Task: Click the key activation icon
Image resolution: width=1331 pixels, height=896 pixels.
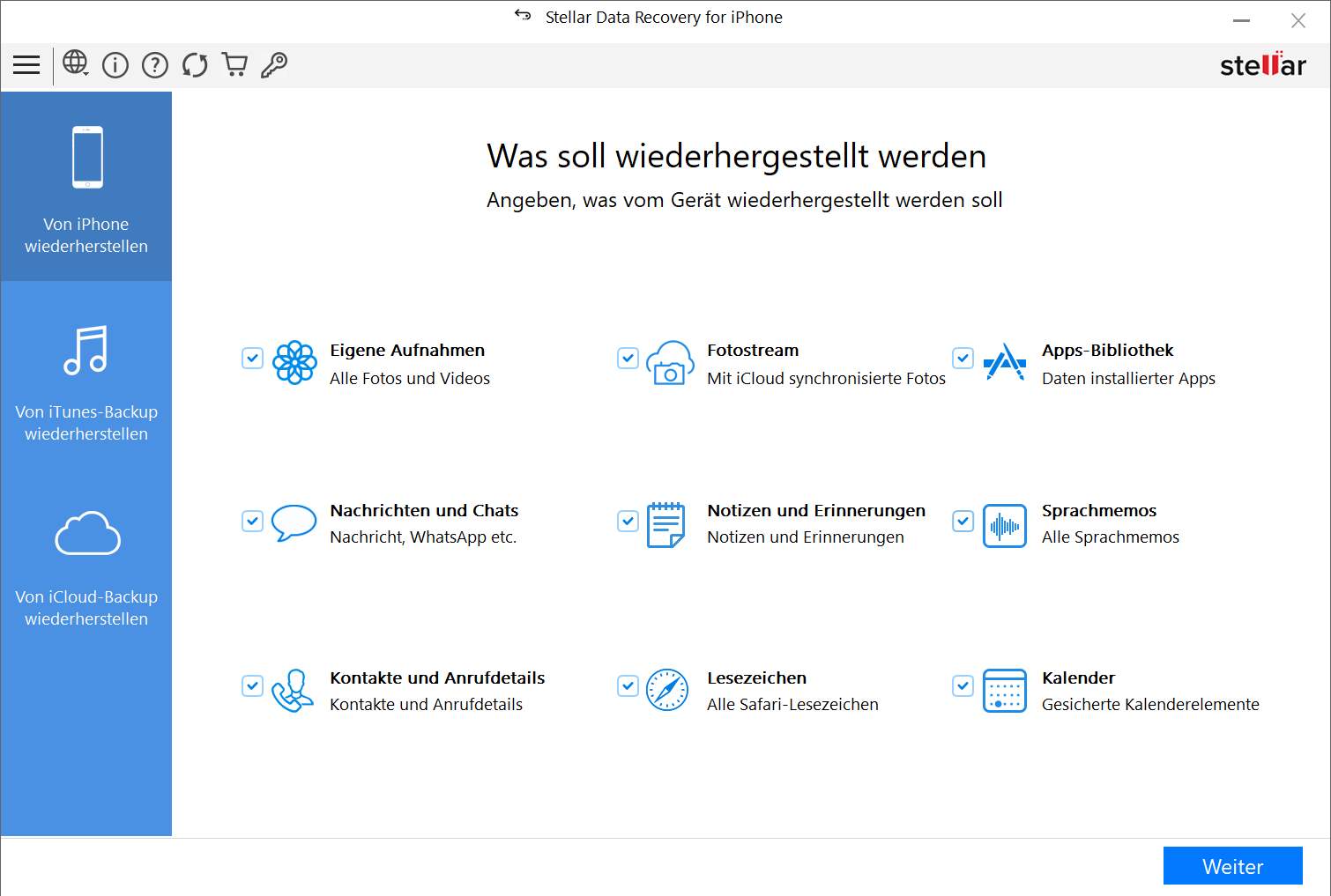Action: point(274,65)
